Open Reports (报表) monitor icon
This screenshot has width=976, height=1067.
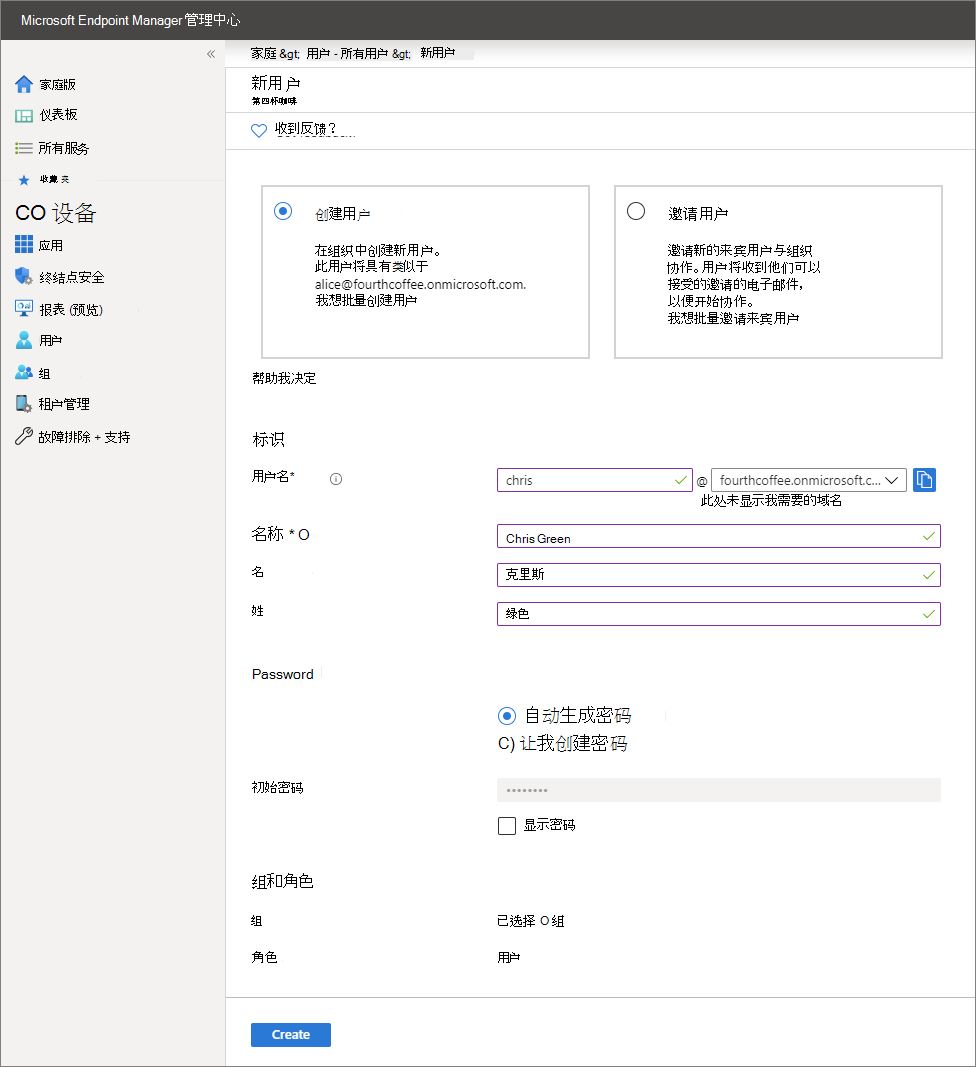pyautogui.click(x=24, y=308)
